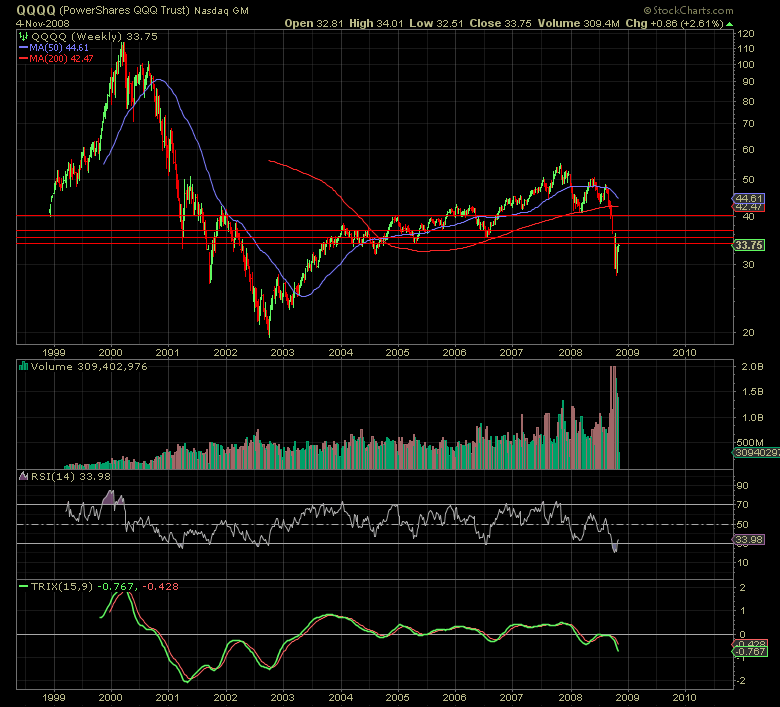
Task: Click the High 34.01 value in header
Action: coord(376,23)
